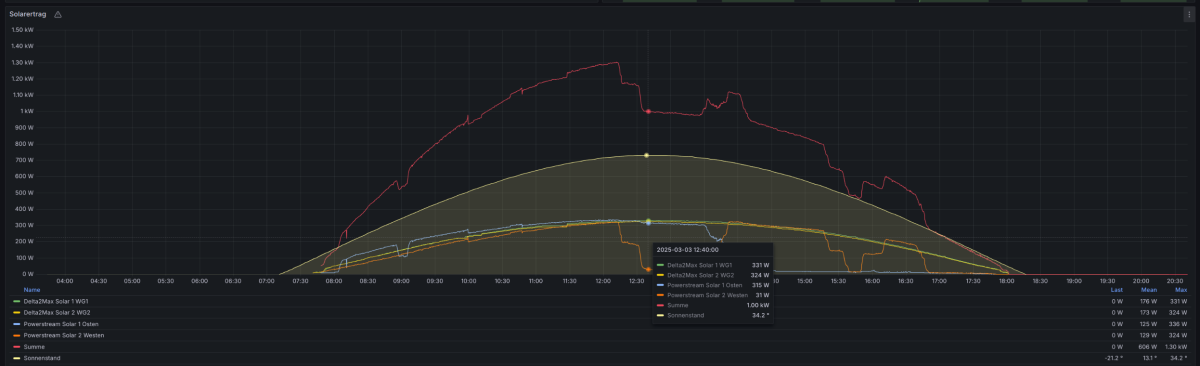Click the Powerstream Solar 1 Osten max 336 W
Screen dimensions: 1200x366
coord(1178,324)
